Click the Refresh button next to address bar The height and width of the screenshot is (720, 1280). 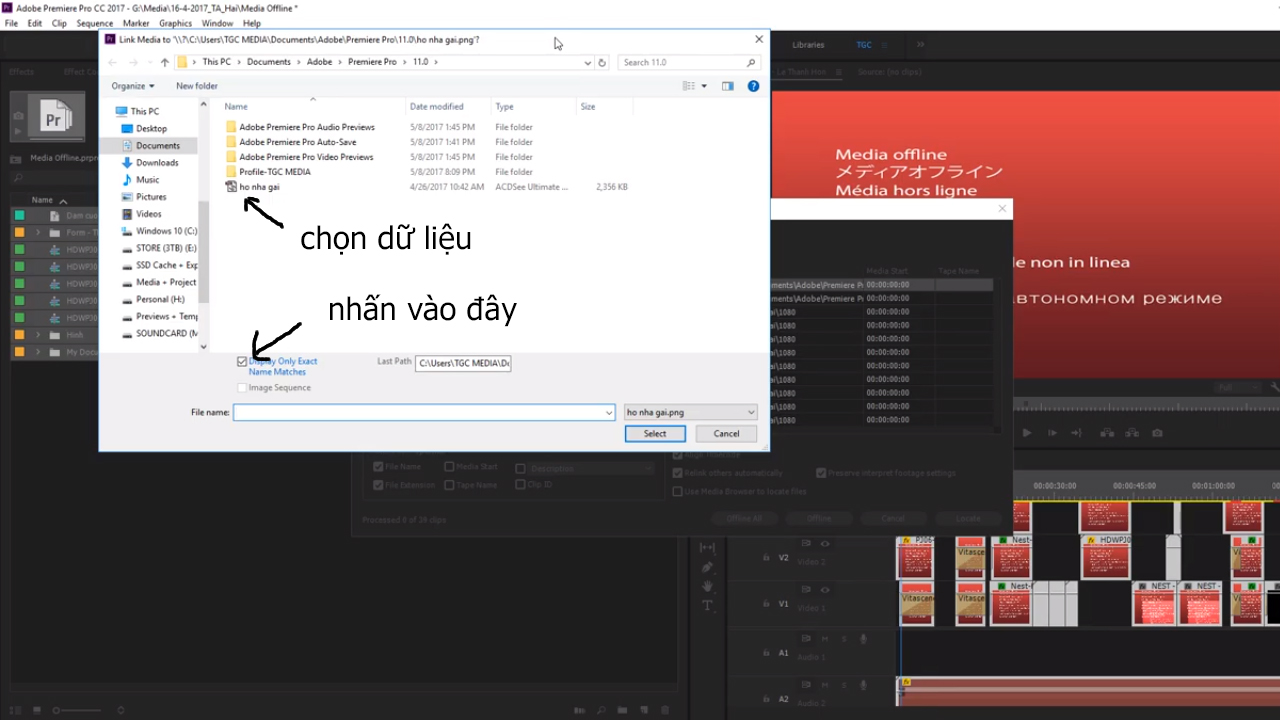(602, 62)
